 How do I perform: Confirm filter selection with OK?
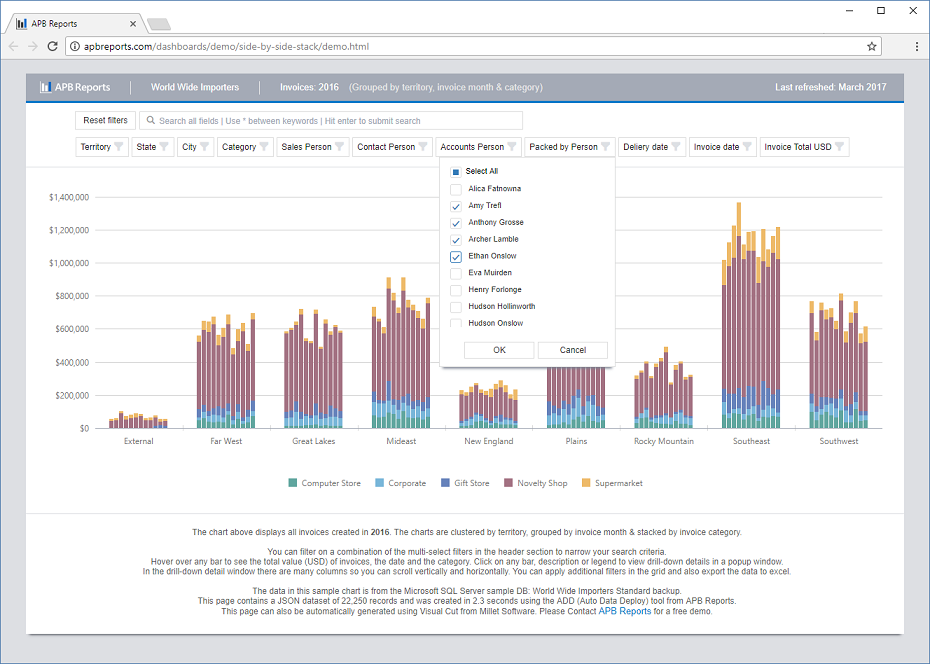pos(499,350)
